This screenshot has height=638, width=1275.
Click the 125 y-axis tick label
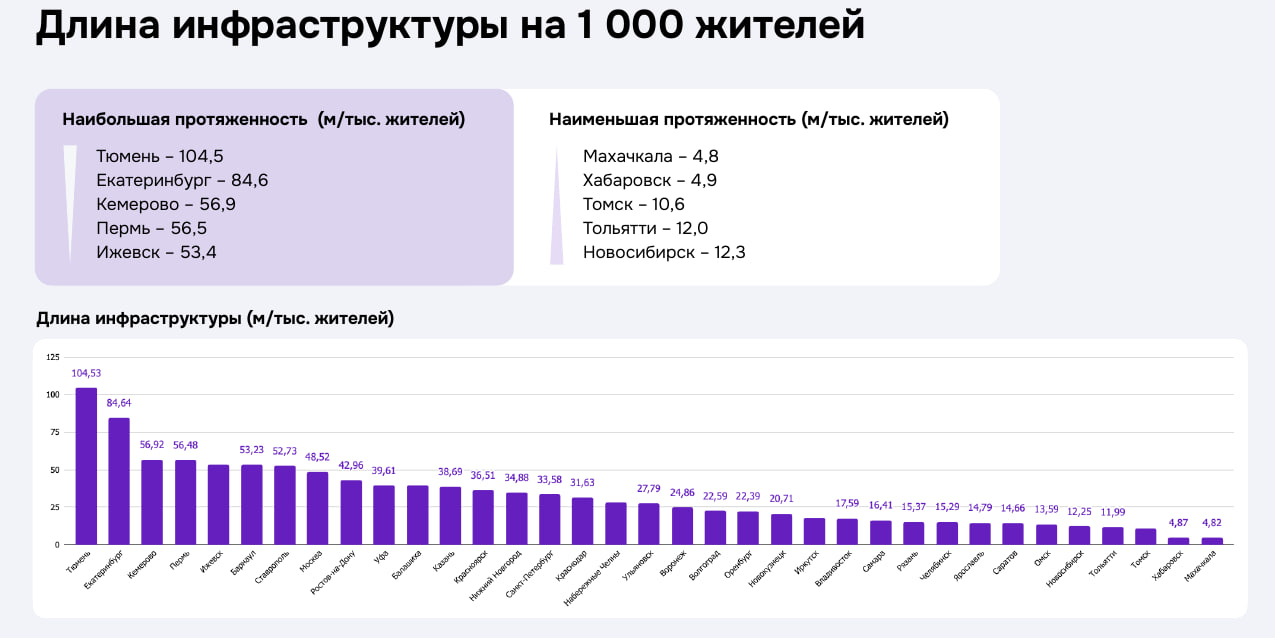(x=53, y=357)
